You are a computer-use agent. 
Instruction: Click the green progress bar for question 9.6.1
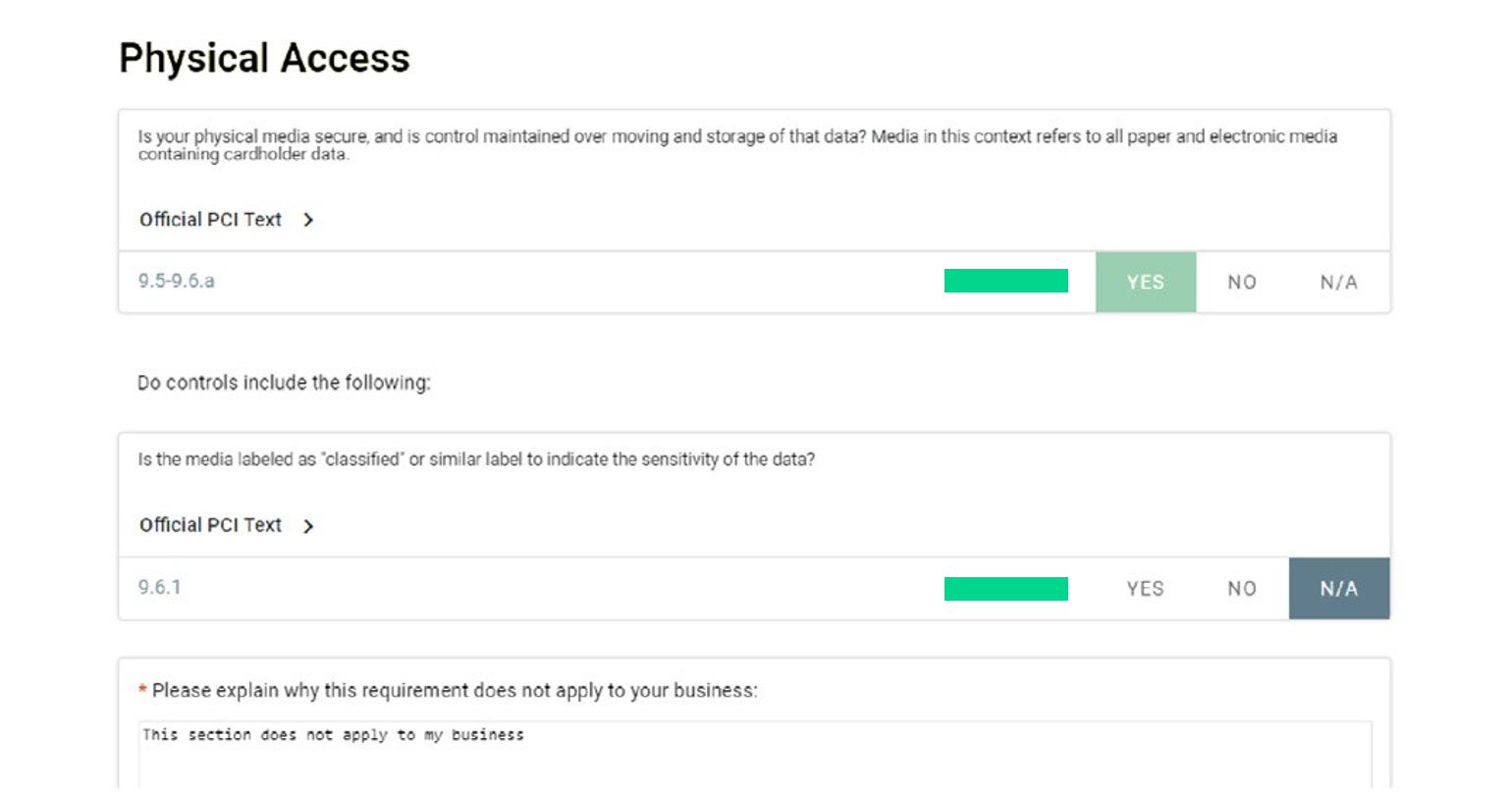point(1005,588)
